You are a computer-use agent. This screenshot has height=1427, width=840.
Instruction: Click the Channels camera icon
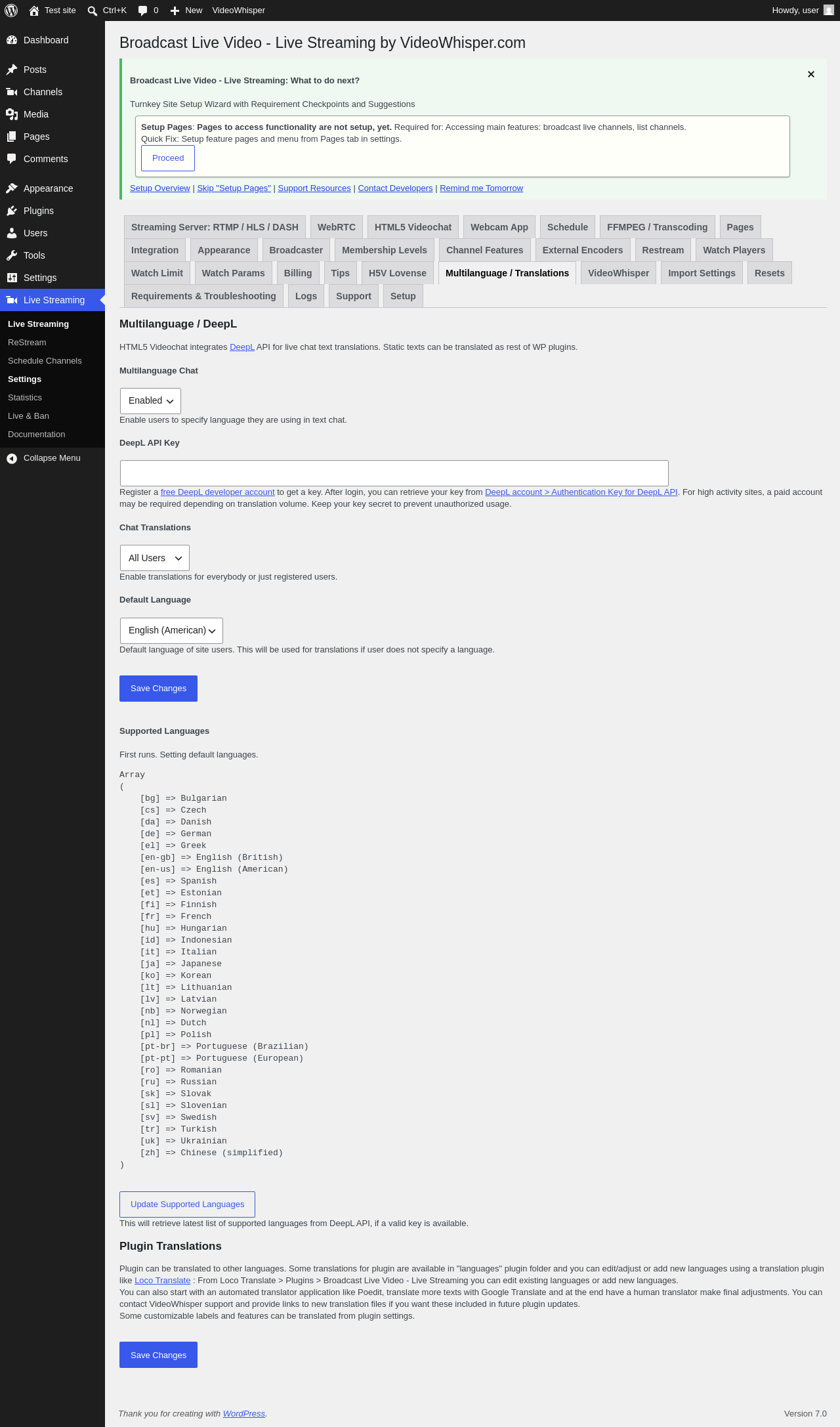click(12, 92)
